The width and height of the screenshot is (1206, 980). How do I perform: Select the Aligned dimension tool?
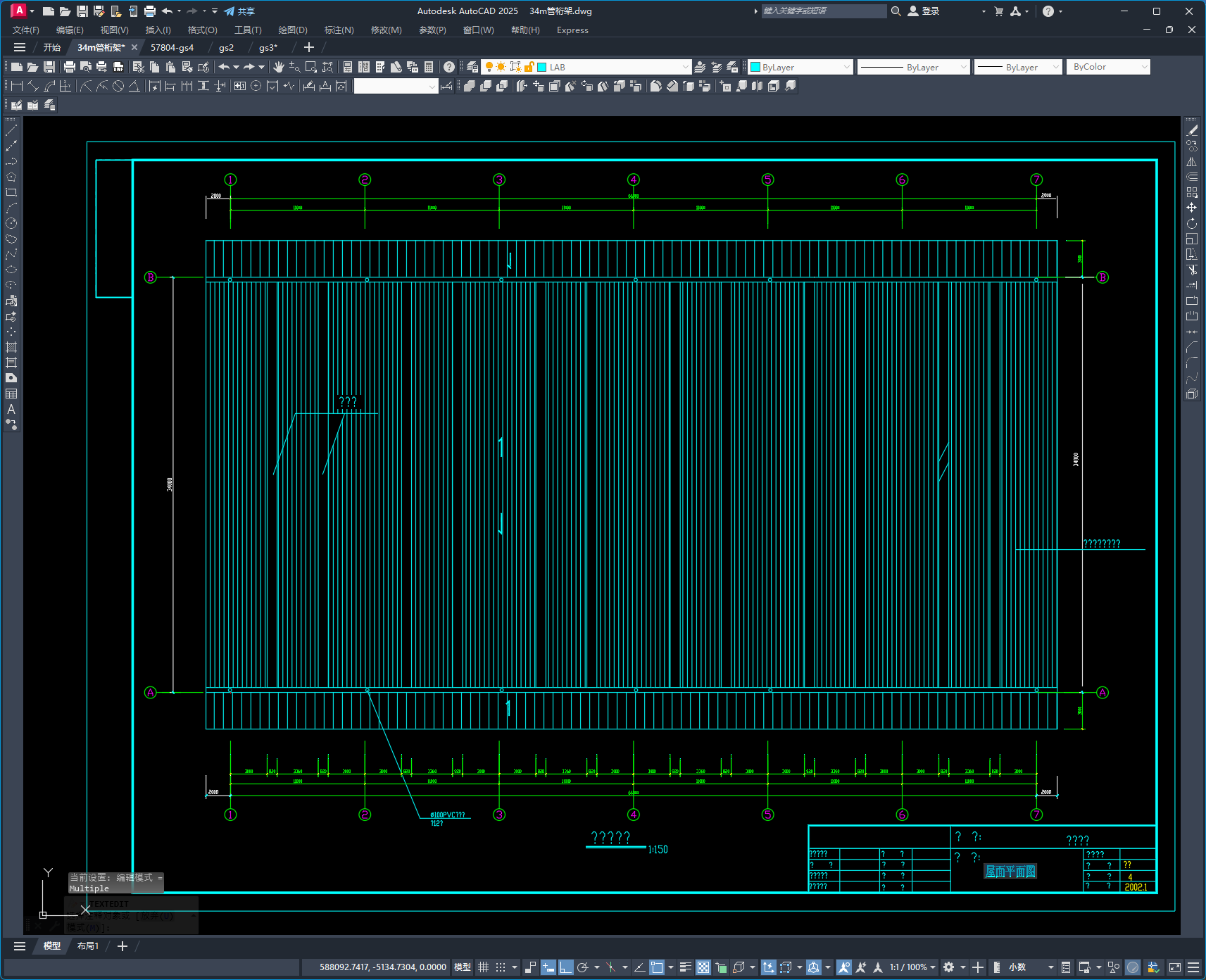(x=33, y=86)
